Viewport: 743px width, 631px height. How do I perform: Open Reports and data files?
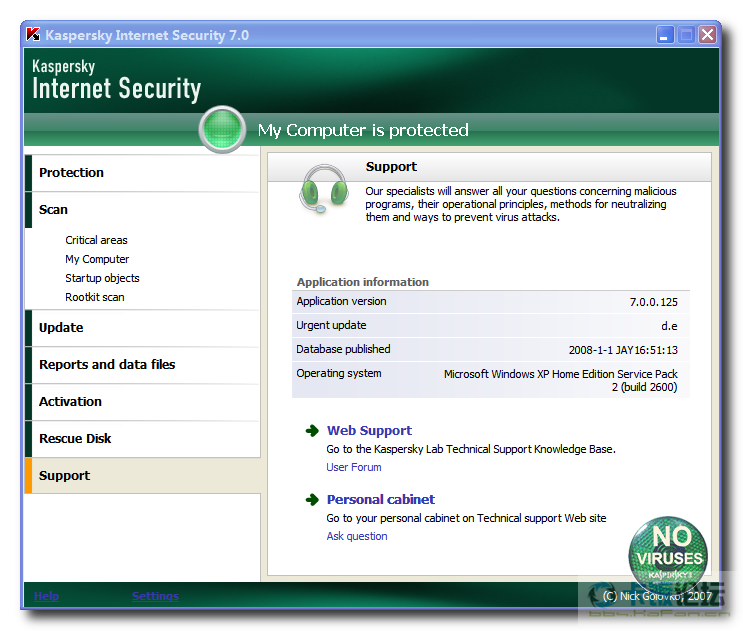142,365
